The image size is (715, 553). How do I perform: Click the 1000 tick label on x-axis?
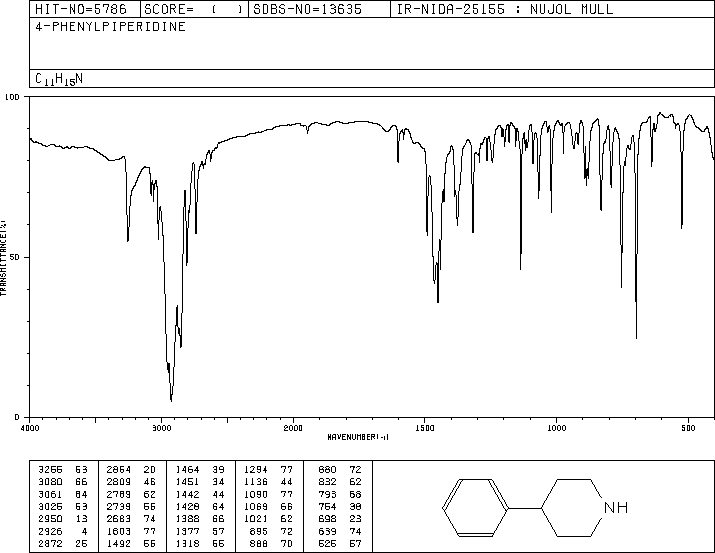(x=556, y=428)
